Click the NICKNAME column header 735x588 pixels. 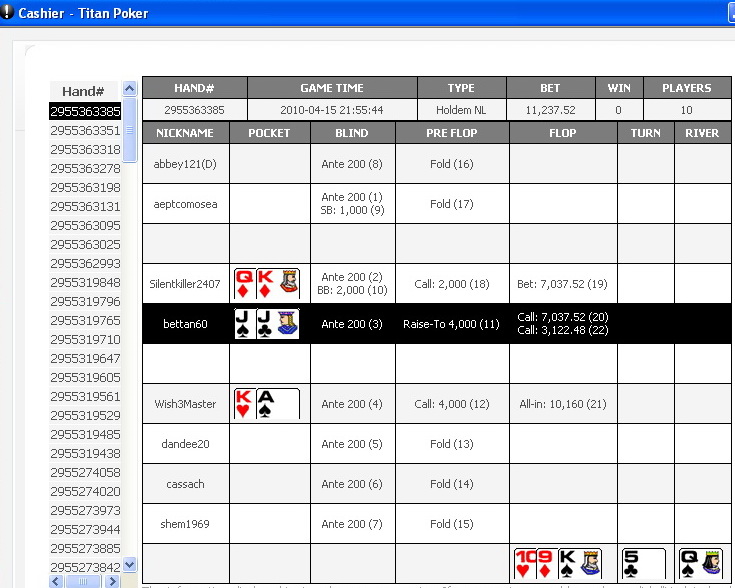pyautogui.click(x=185, y=133)
